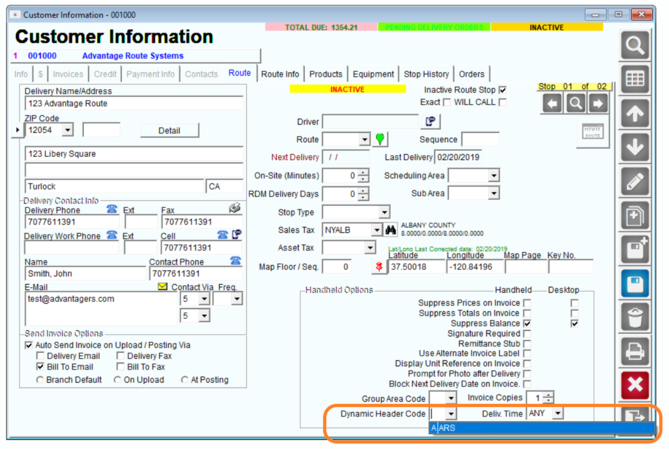Click the pencil edit icon
Image resolution: width=669 pixels, height=449 pixels.
click(x=635, y=181)
